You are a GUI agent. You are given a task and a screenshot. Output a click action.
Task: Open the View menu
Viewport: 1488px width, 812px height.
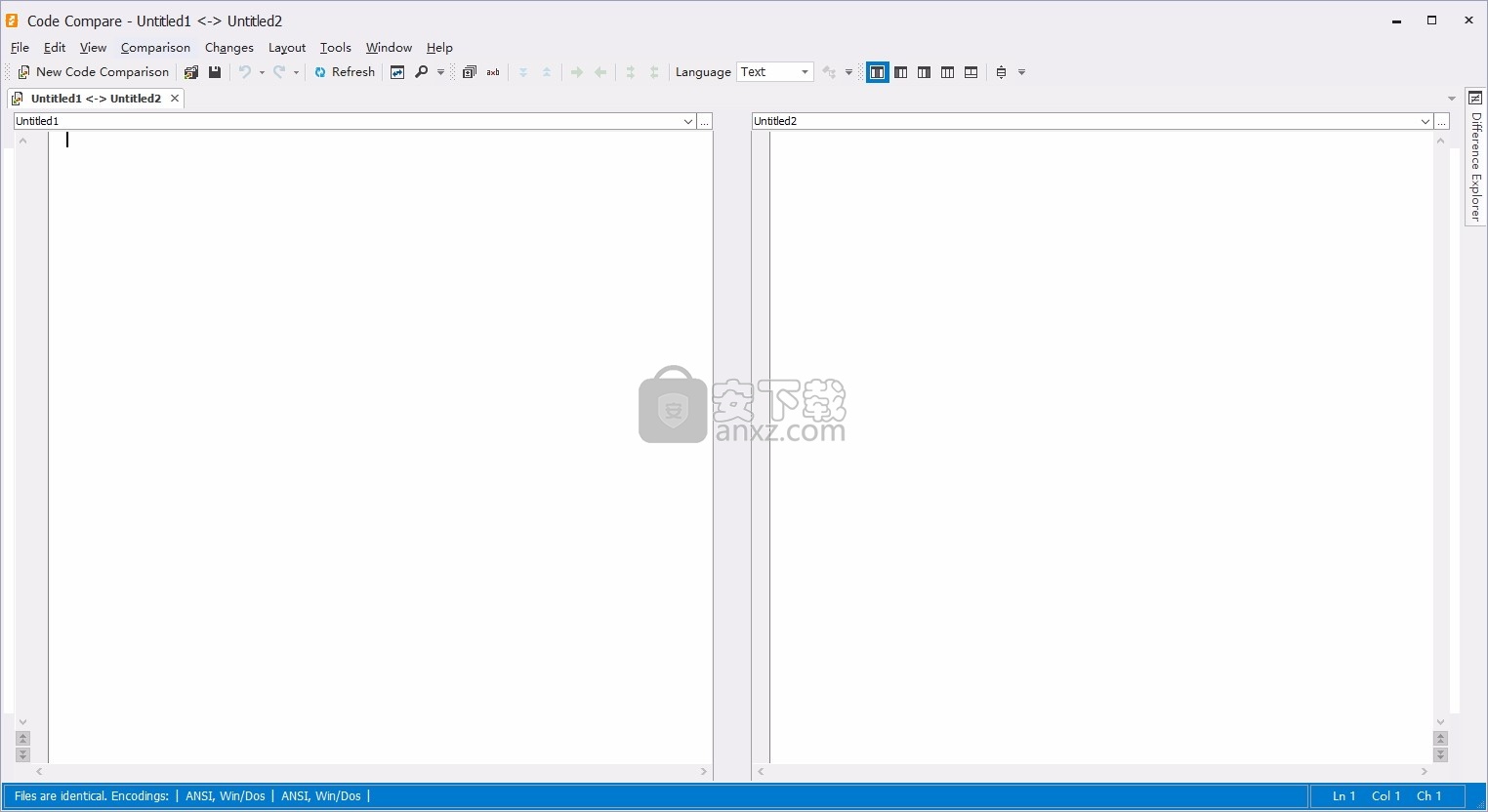click(93, 47)
